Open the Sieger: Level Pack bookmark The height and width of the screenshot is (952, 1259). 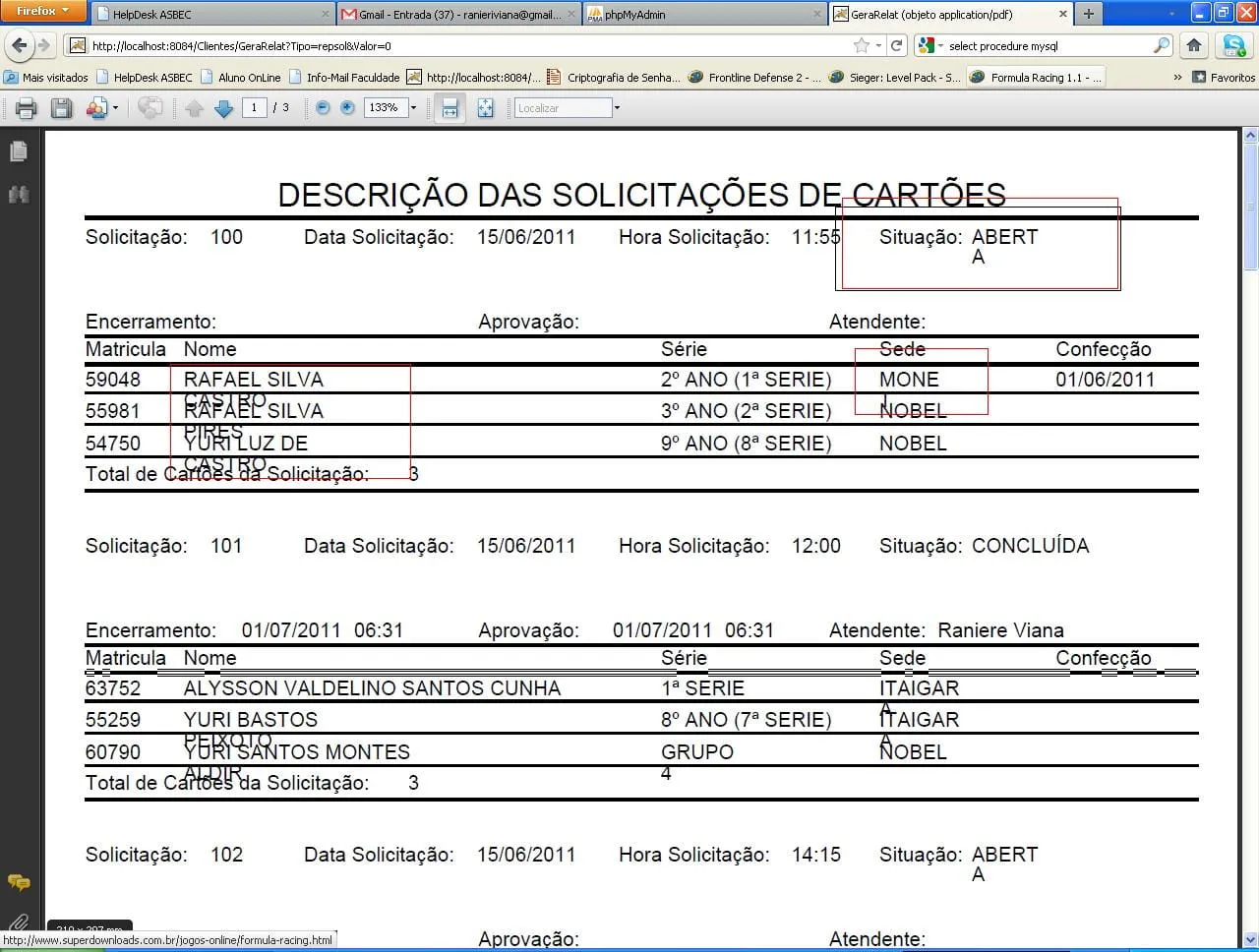[x=895, y=78]
